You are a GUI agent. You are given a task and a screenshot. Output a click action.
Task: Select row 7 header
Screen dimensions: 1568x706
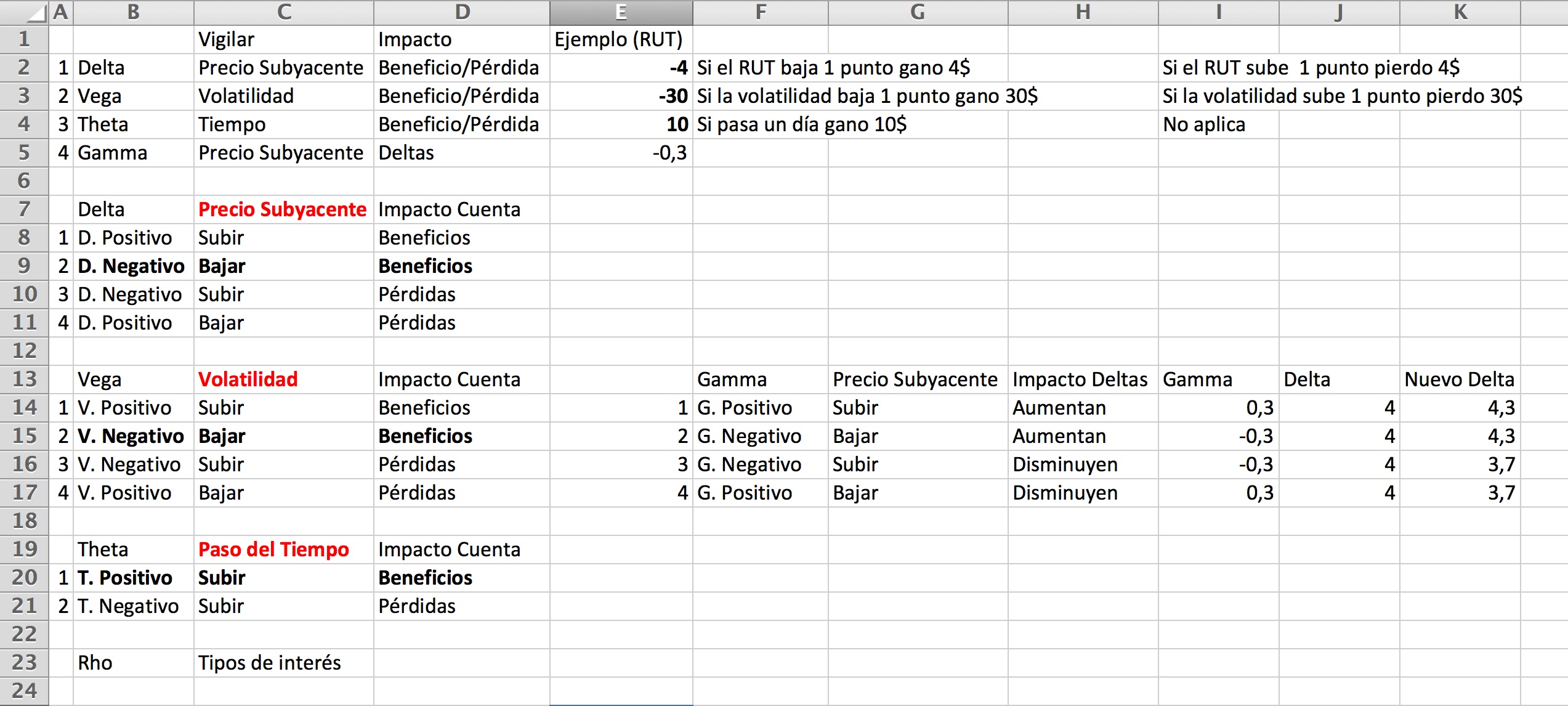pos(24,209)
